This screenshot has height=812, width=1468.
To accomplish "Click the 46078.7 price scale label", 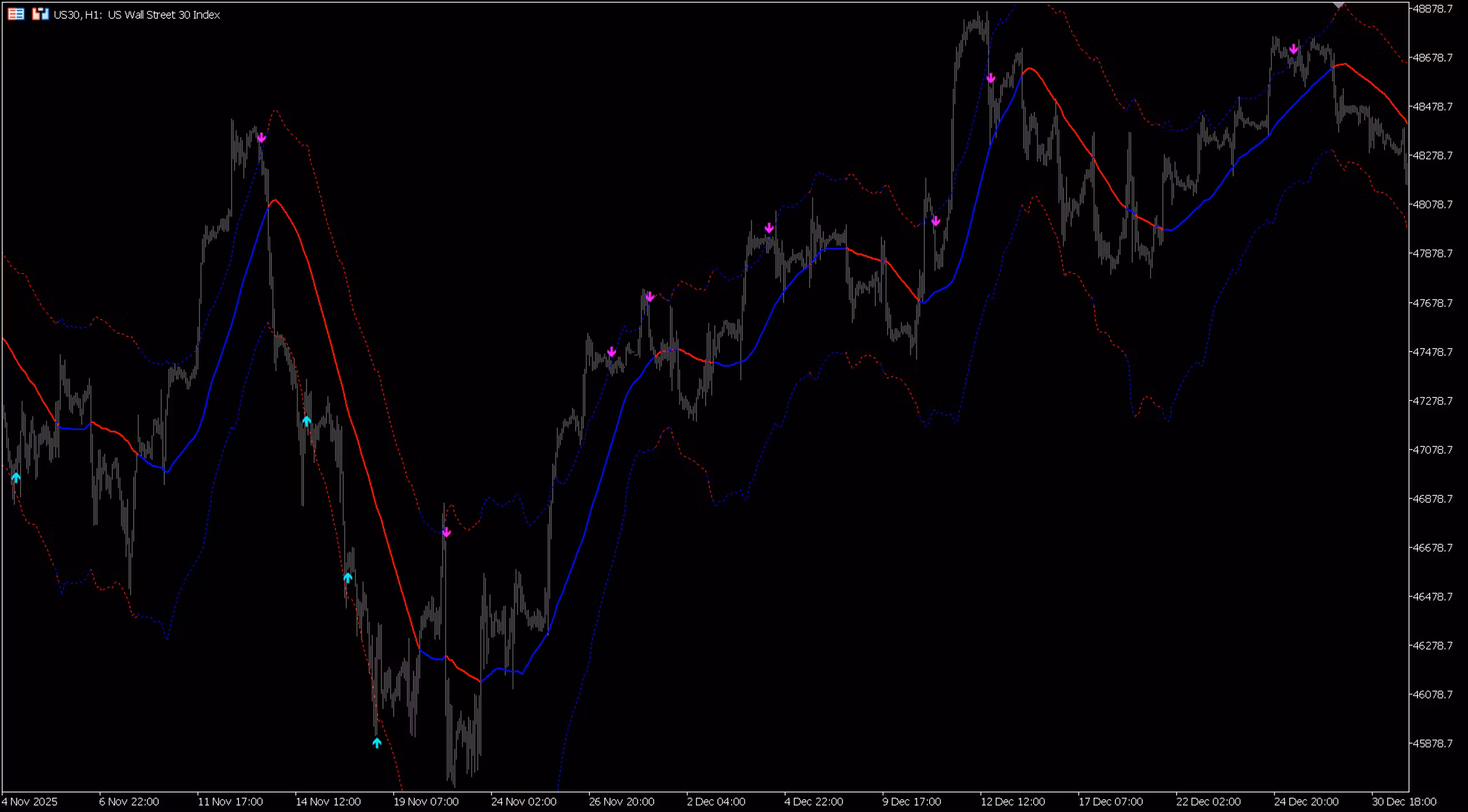I will pos(1432,694).
